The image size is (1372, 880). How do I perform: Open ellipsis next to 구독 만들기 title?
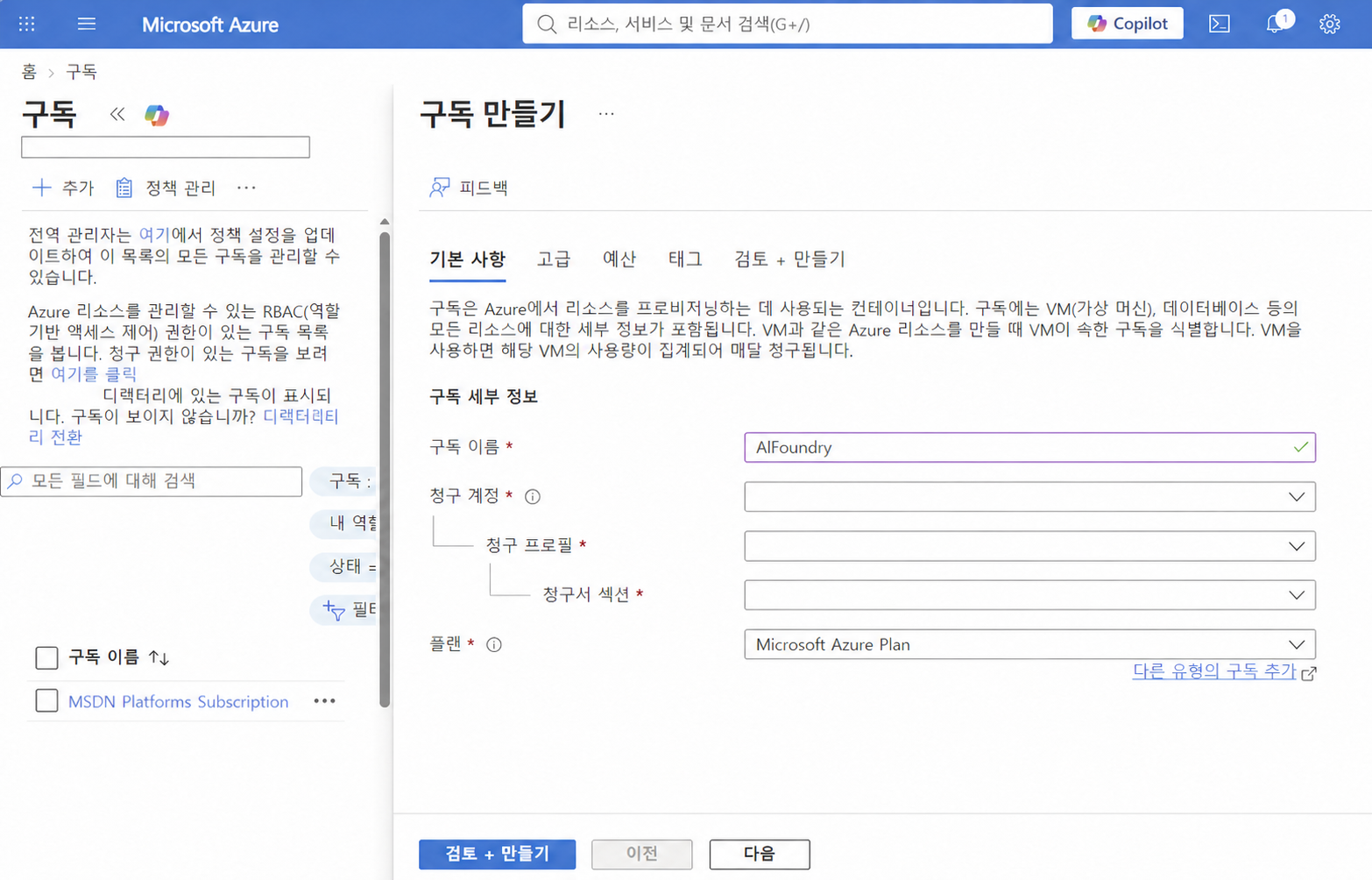click(x=606, y=114)
